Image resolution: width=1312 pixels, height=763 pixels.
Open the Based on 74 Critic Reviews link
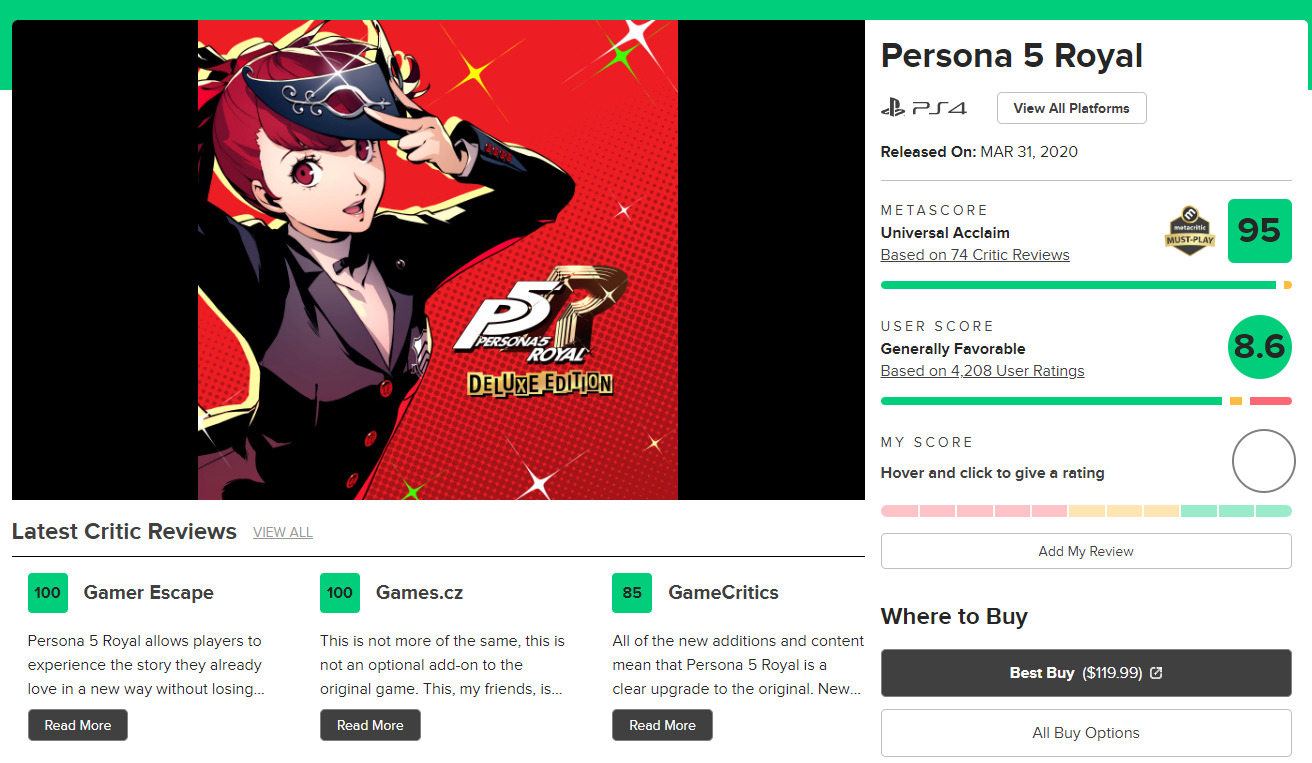975,255
